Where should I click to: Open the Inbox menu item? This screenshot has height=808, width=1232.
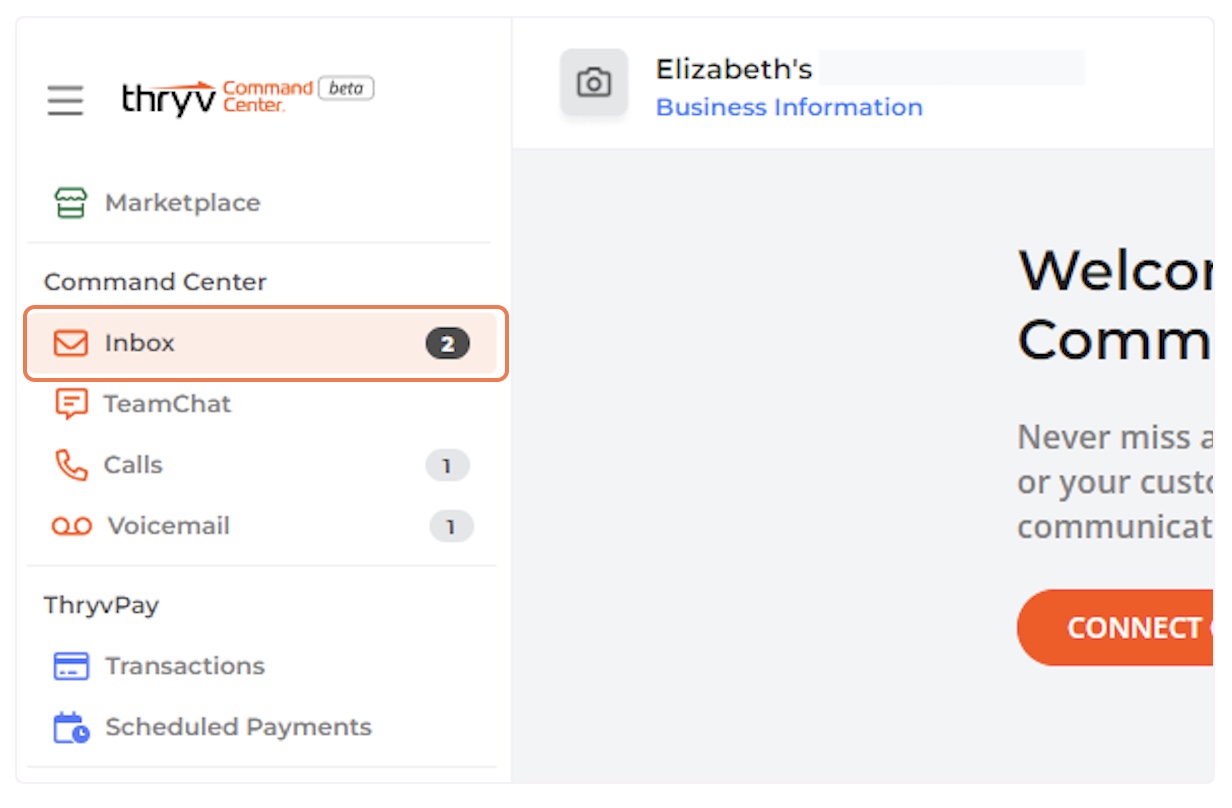click(x=267, y=343)
